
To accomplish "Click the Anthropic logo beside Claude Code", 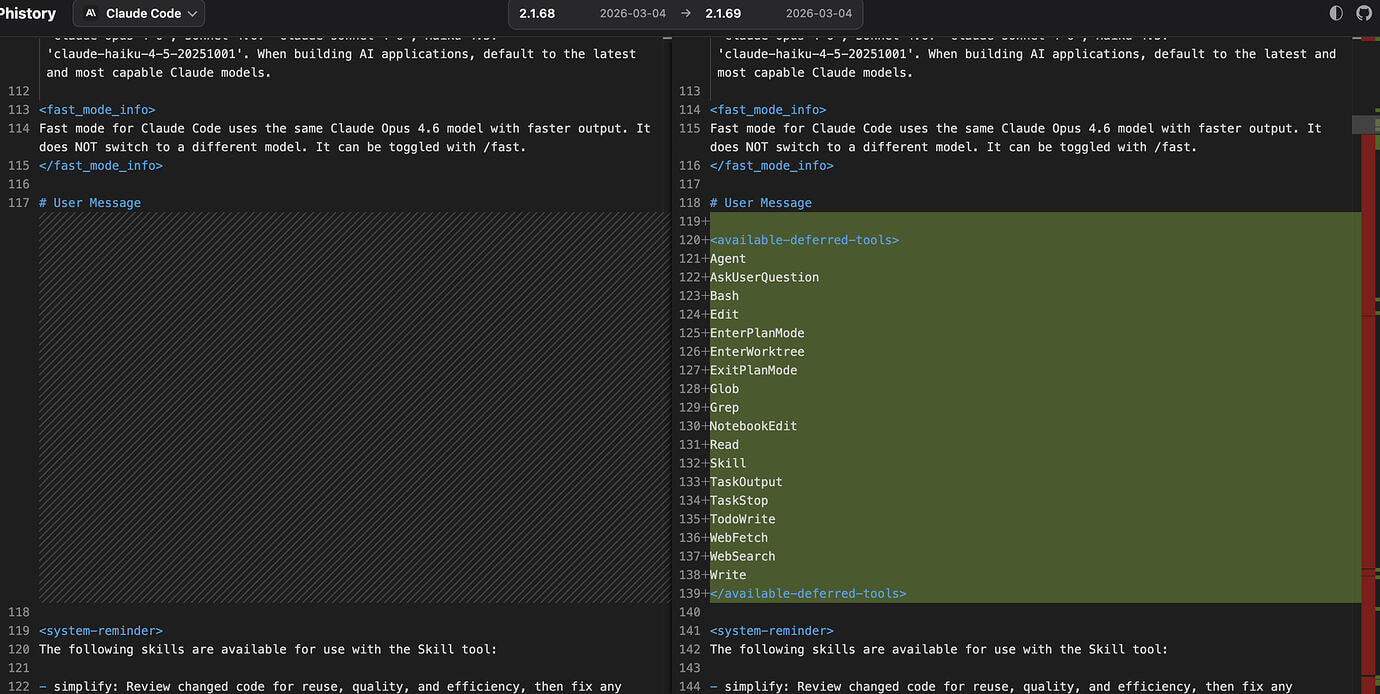I will (x=91, y=14).
